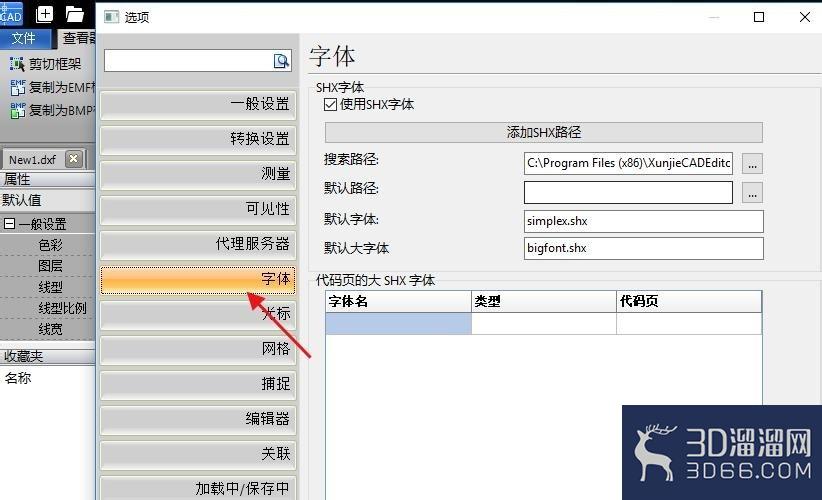Screen dimensions: 822x500
Task: Open the 代理服务器 options category
Action: tap(198, 244)
